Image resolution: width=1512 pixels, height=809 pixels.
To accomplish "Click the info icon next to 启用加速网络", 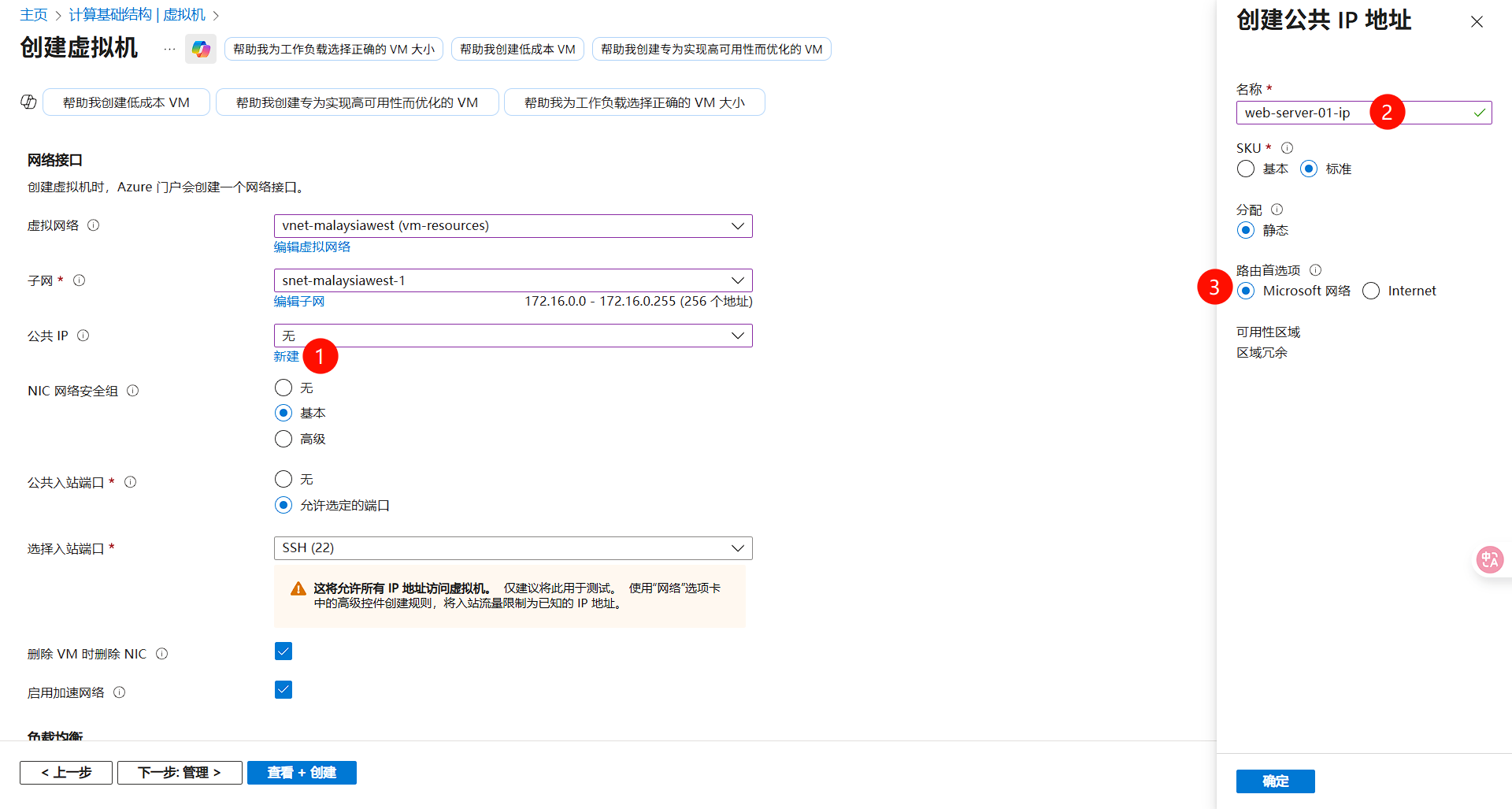I will point(120,692).
